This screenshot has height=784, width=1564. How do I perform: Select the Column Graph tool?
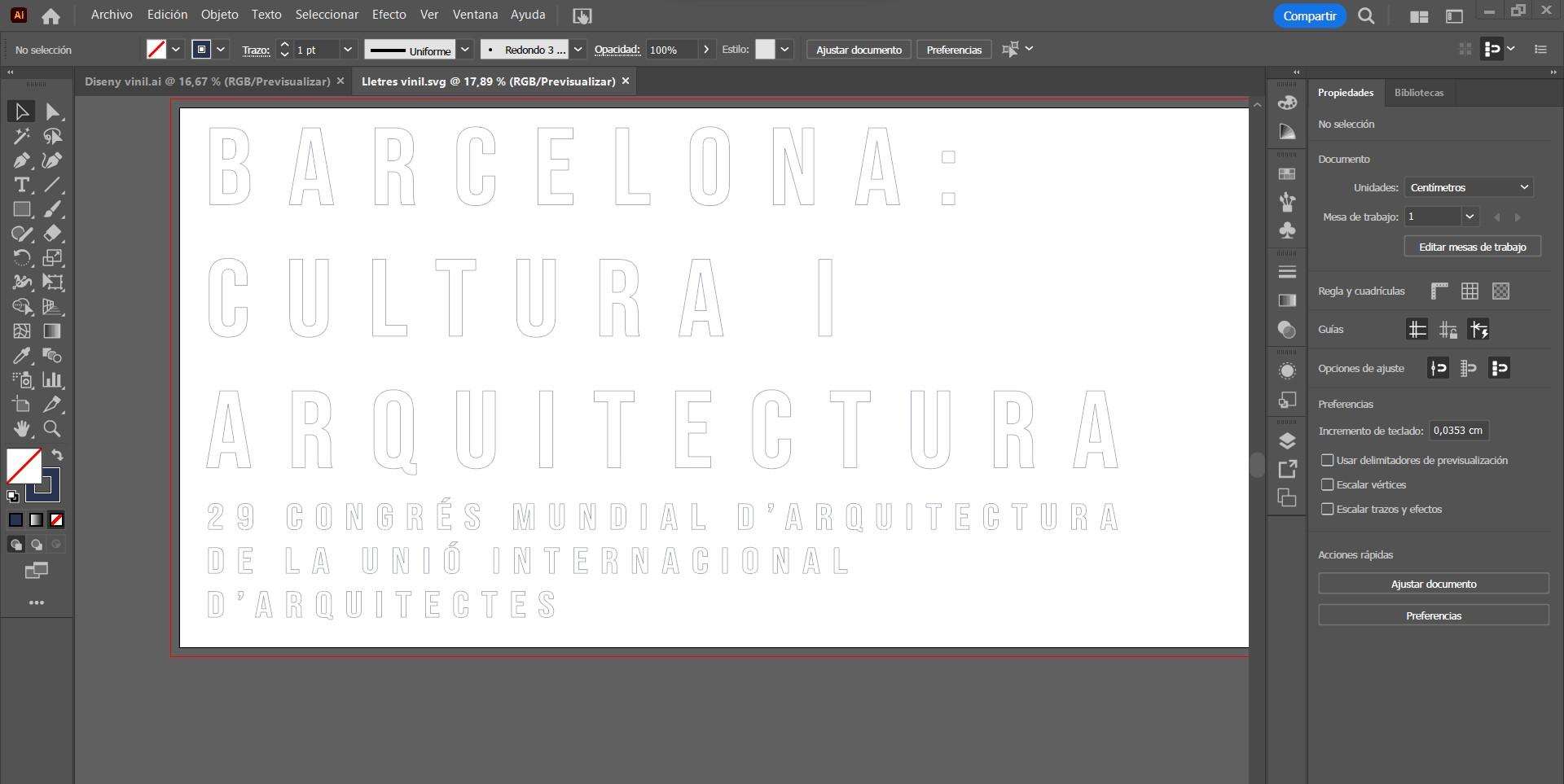tap(53, 380)
